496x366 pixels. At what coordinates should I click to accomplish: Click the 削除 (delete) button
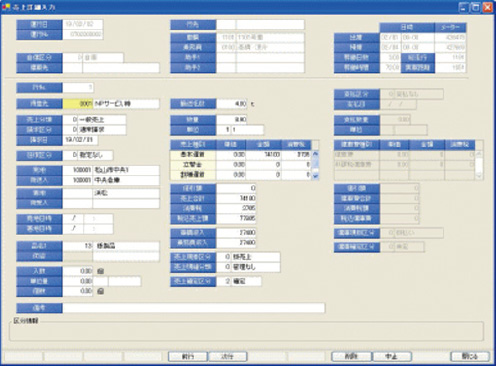click(x=351, y=356)
